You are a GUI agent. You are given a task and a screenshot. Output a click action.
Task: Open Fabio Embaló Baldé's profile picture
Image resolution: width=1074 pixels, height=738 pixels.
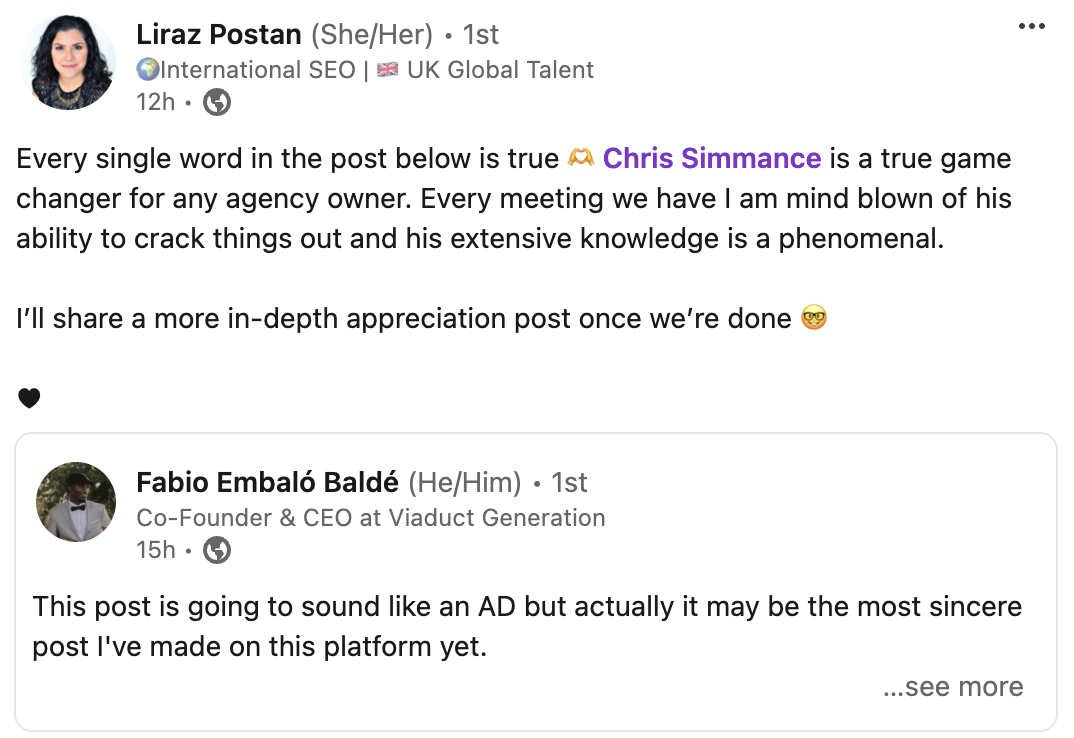click(x=76, y=502)
